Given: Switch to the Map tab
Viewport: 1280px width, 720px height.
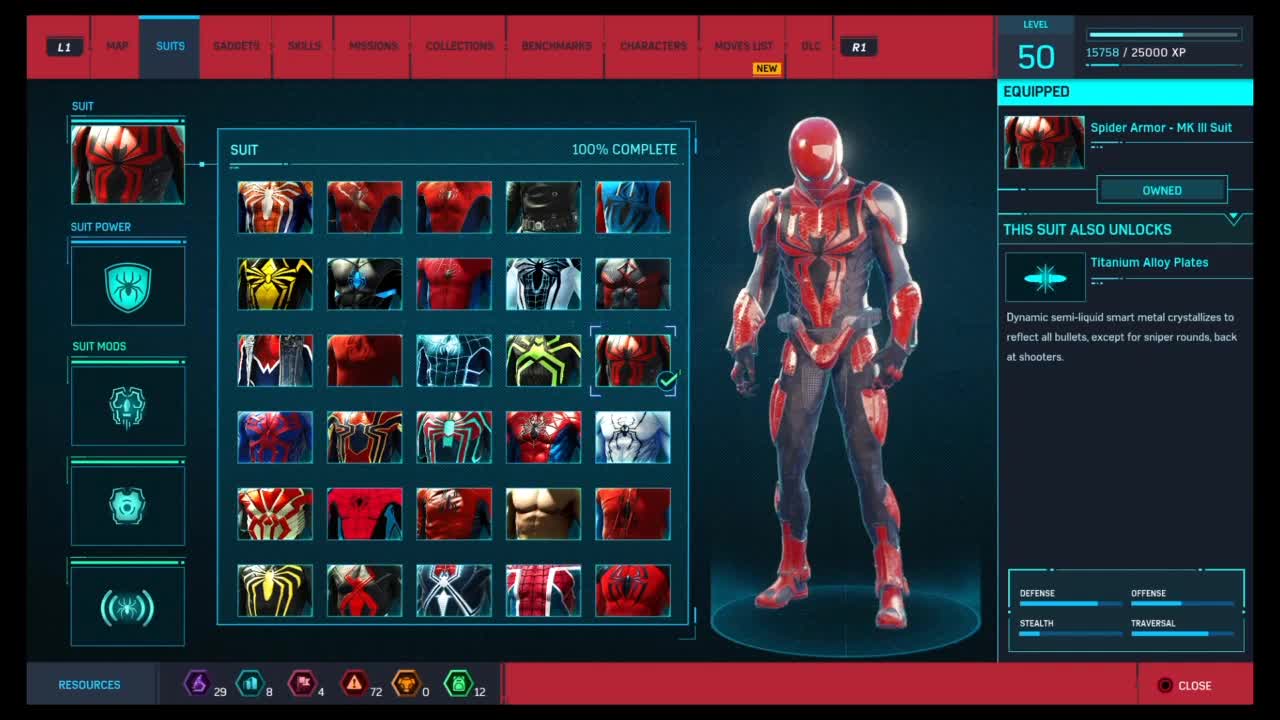Looking at the screenshot, I should click(x=117, y=46).
